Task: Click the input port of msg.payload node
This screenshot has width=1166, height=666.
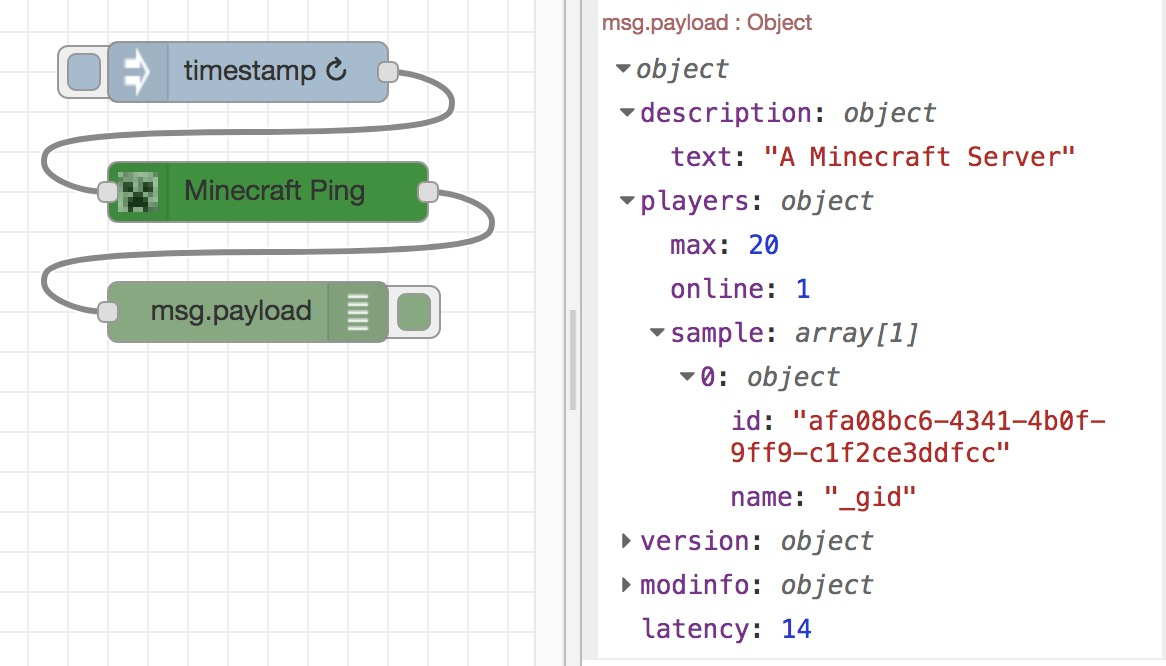Action: coord(108,311)
